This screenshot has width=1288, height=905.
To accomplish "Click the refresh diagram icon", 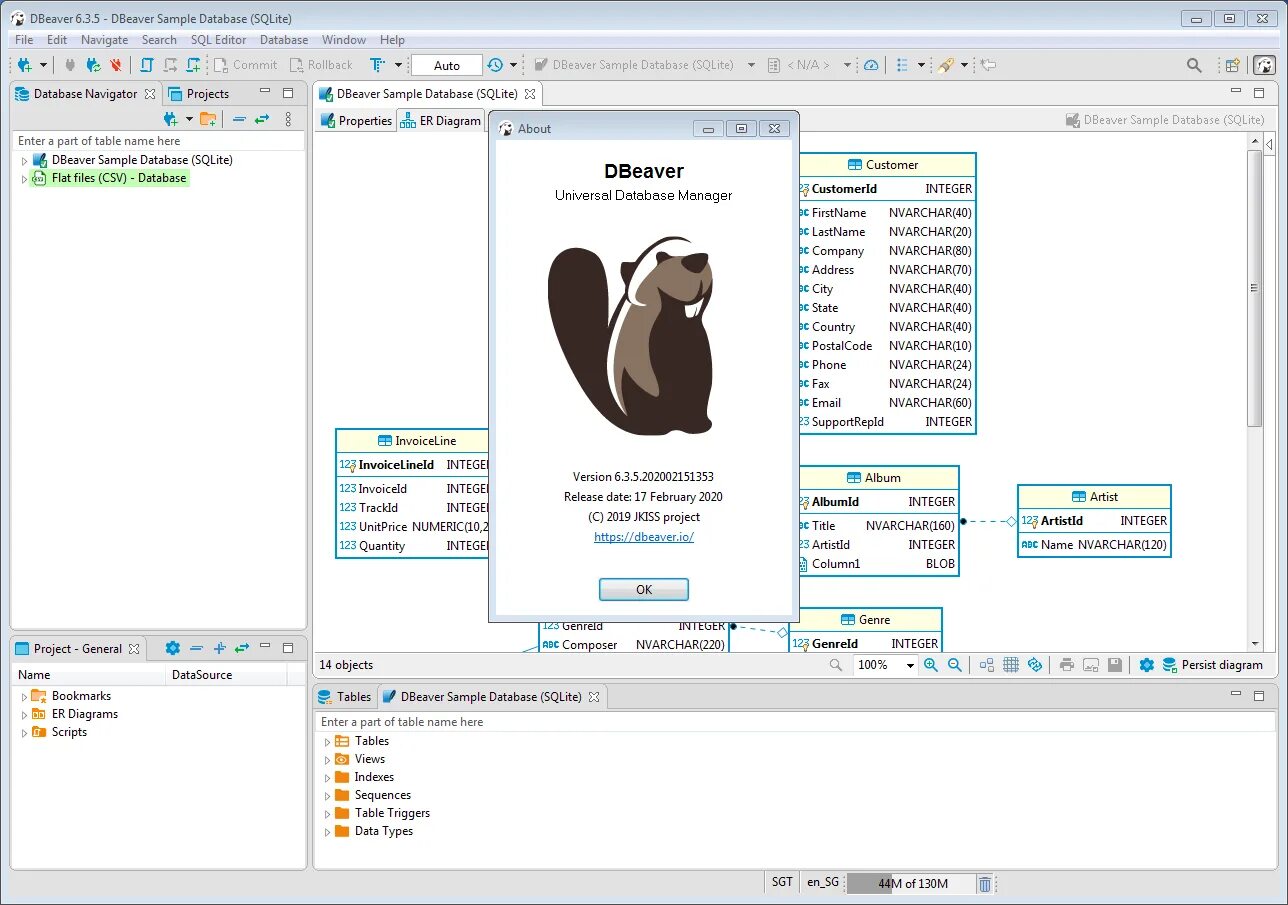I will click(1035, 665).
